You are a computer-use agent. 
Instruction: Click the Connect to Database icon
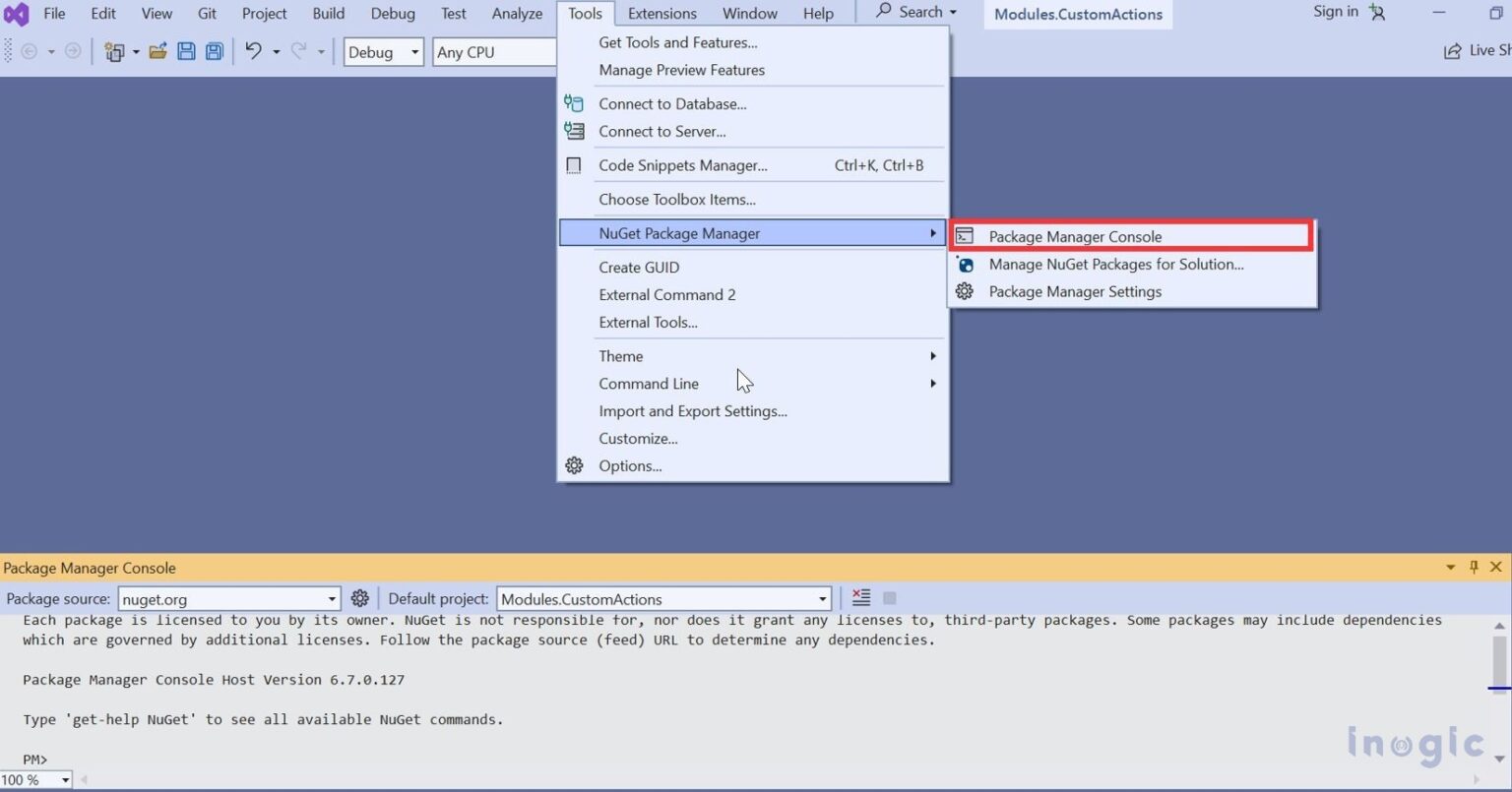pyautogui.click(x=574, y=102)
